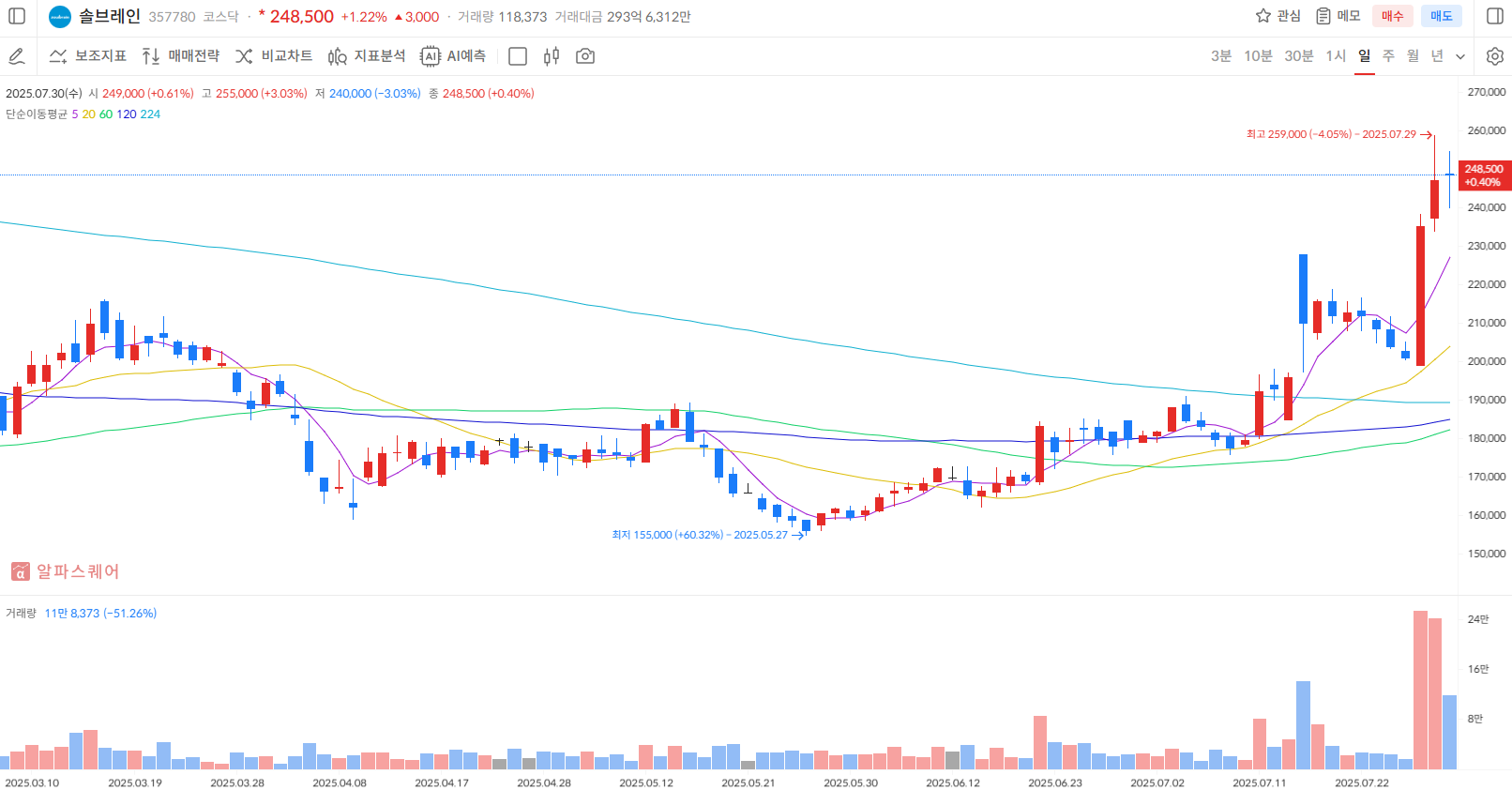Click the 200,000 price axis label
This screenshot has width=1512, height=790.
pyautogui.click(x=1487, y=361)
